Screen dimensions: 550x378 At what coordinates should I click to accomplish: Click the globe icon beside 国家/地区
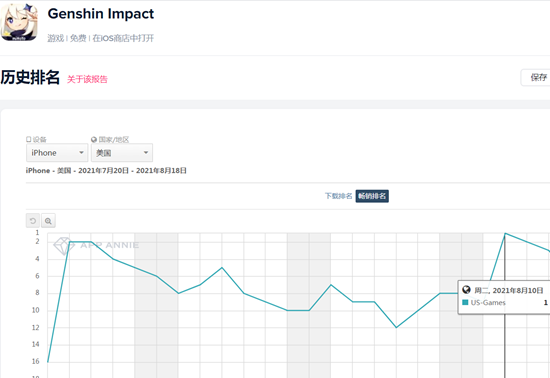[x=94, y=140]
